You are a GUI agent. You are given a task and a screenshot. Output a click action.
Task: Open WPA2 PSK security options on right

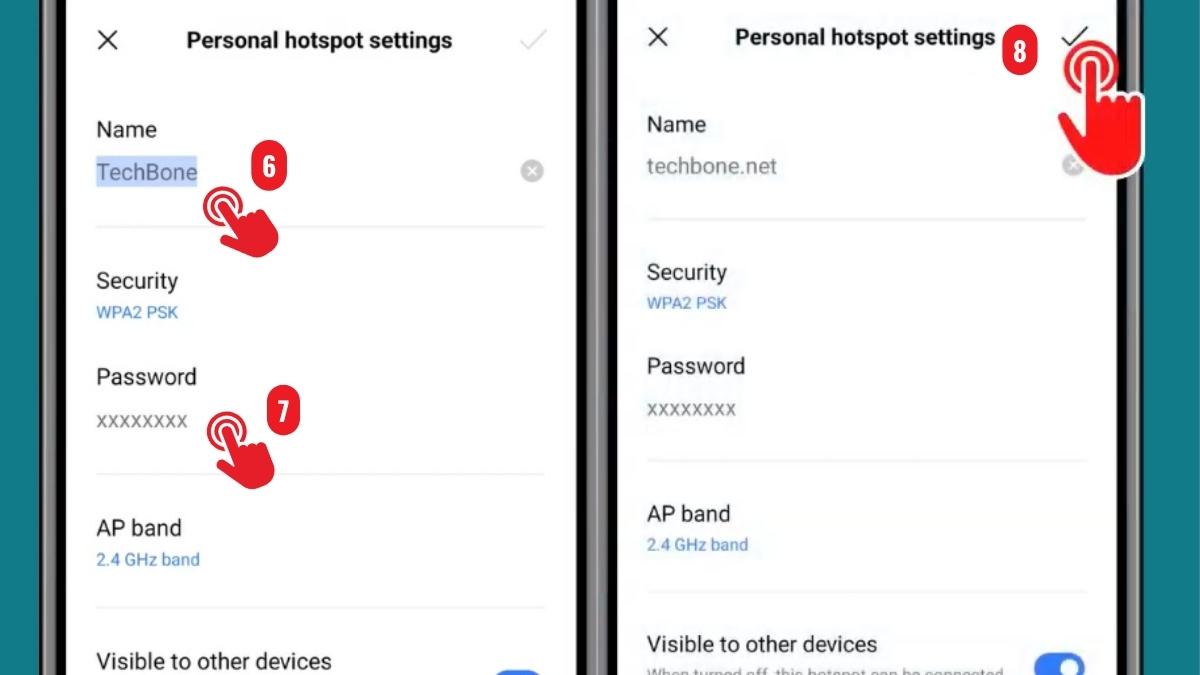click(687, 303)
